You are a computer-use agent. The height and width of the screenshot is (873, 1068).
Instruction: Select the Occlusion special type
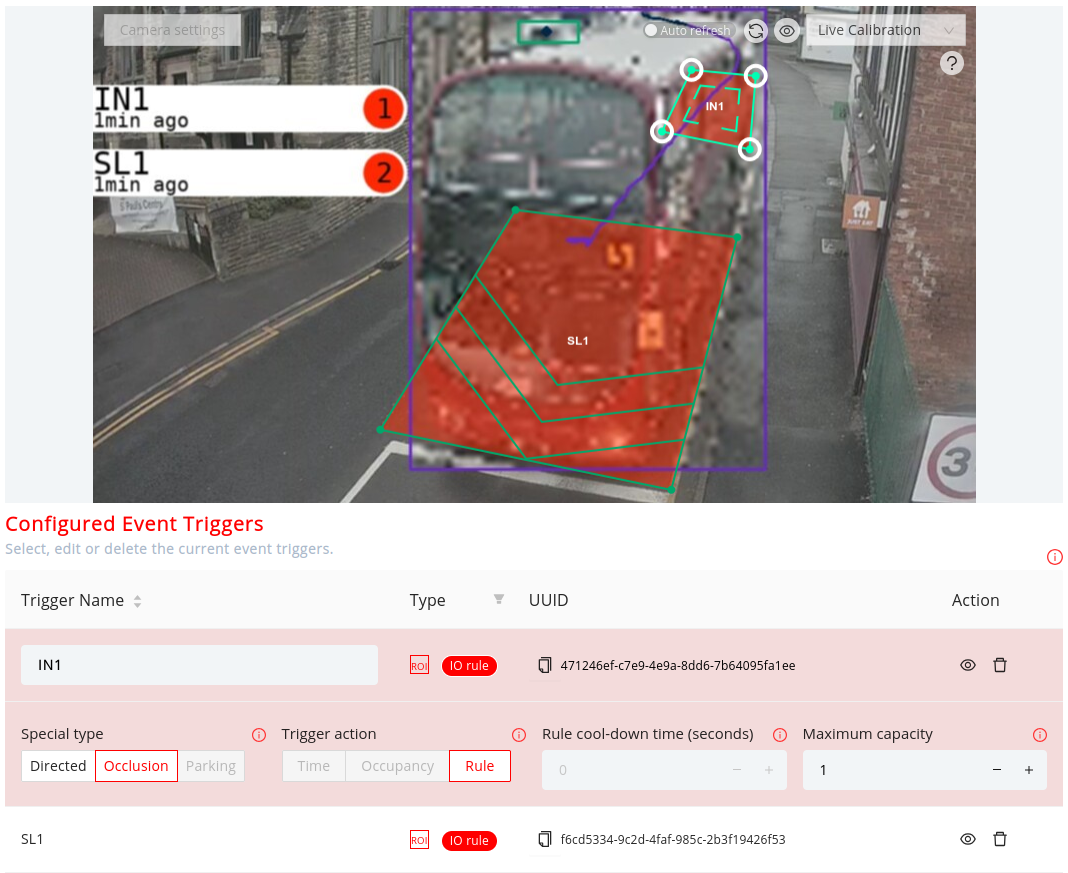click(x=136, y=766)
